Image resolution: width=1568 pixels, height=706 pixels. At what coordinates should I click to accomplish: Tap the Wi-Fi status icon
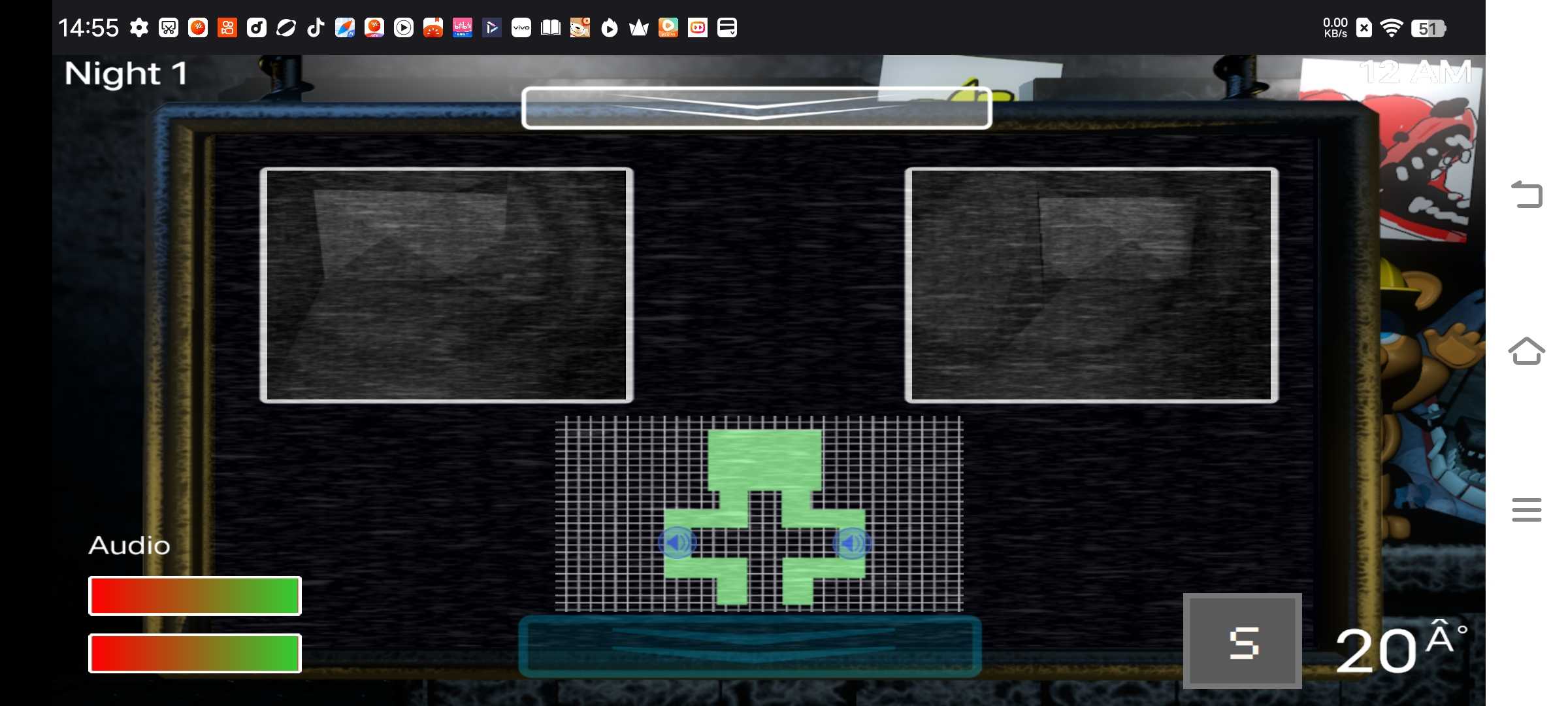coord(1392,27)
